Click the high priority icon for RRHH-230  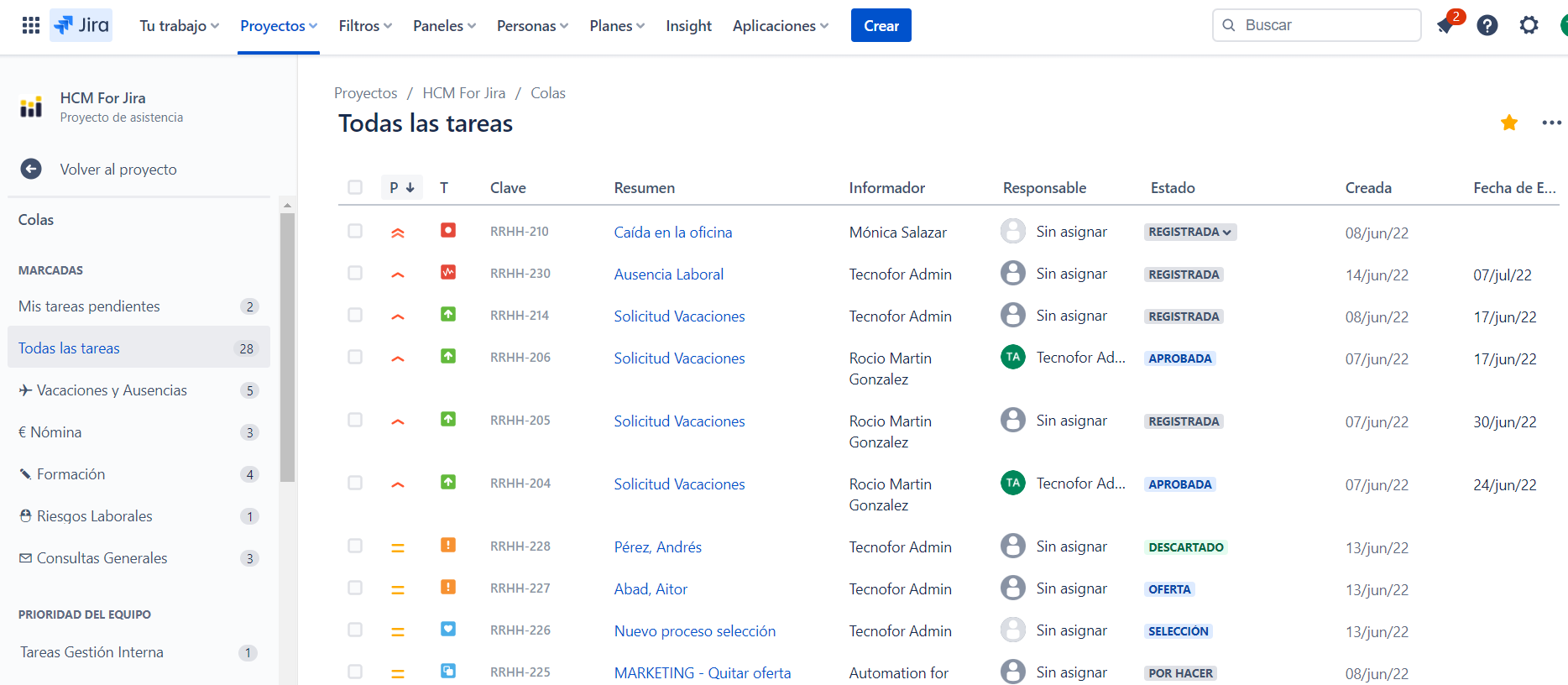click(398, 275)
